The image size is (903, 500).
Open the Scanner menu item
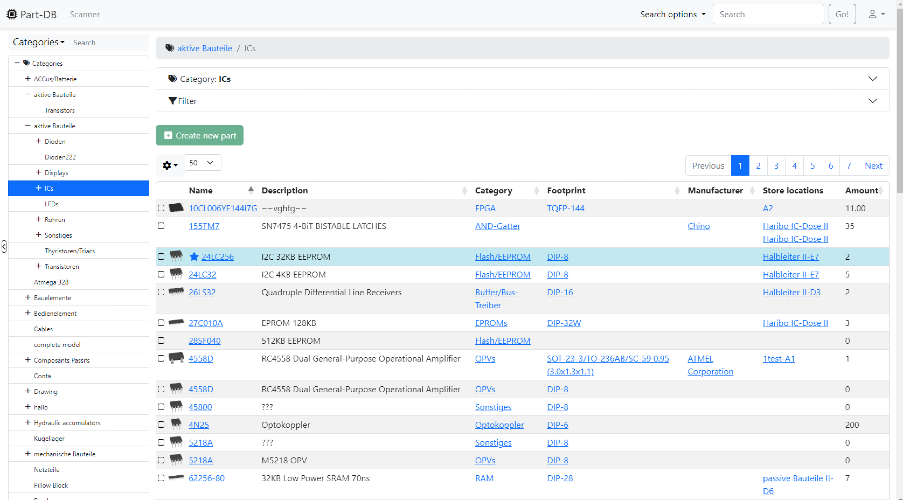click(x=85, y=14)
